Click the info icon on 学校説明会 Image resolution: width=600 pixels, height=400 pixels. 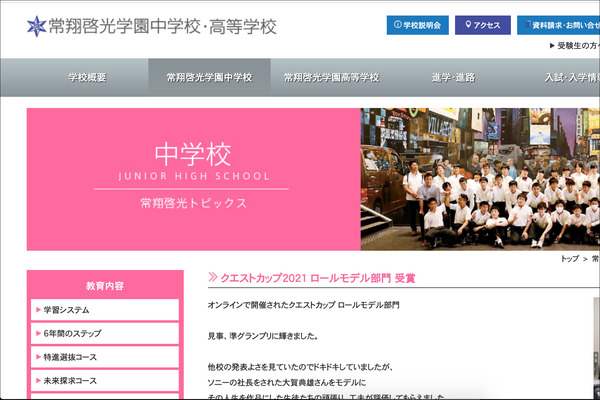(398, 25)
